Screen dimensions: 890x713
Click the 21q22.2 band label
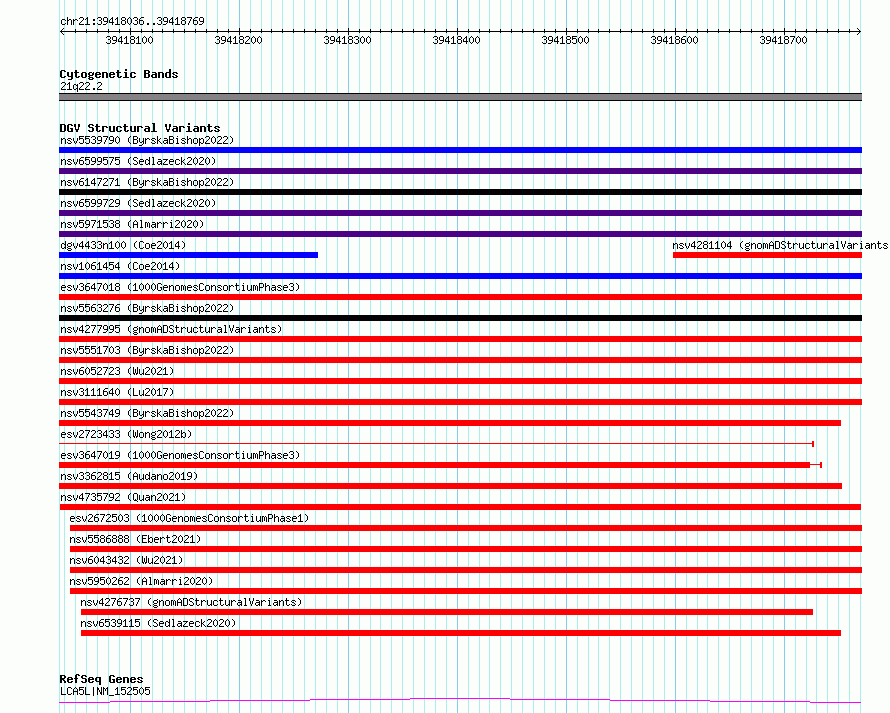pyautogui.click(x=81, y=86)
